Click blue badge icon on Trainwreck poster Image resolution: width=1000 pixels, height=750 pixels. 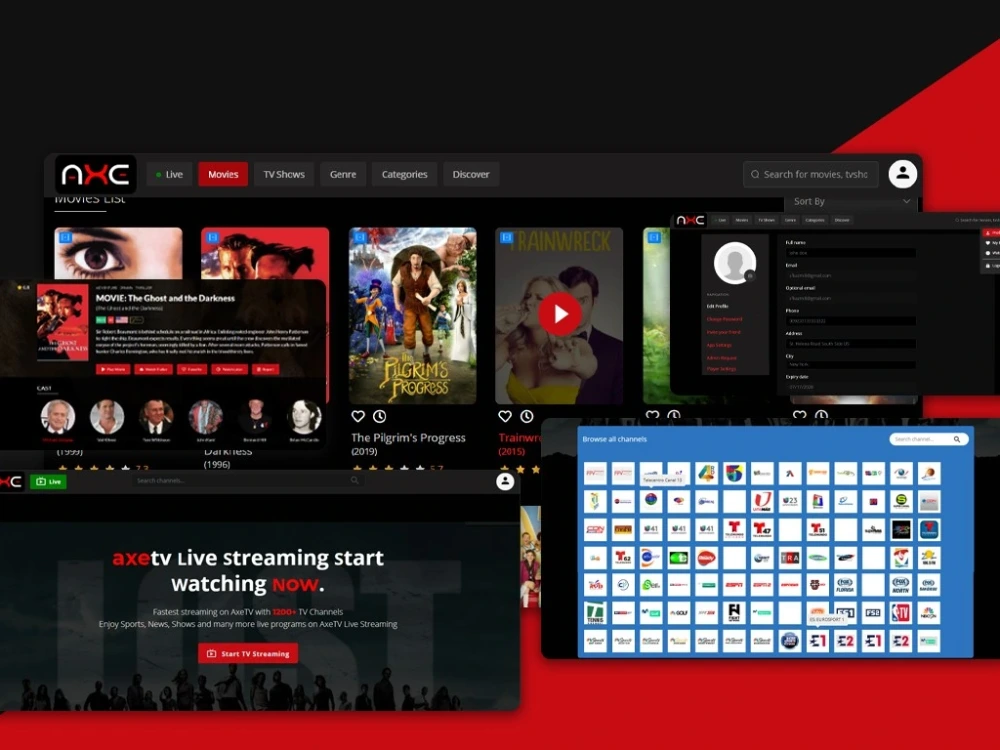[506, 237]
